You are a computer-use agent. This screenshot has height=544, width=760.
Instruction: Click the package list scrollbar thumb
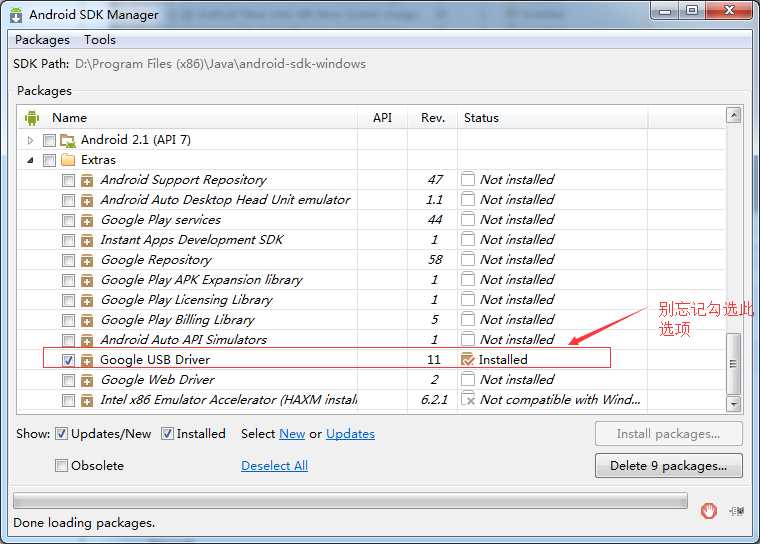(x=733, y=364)
